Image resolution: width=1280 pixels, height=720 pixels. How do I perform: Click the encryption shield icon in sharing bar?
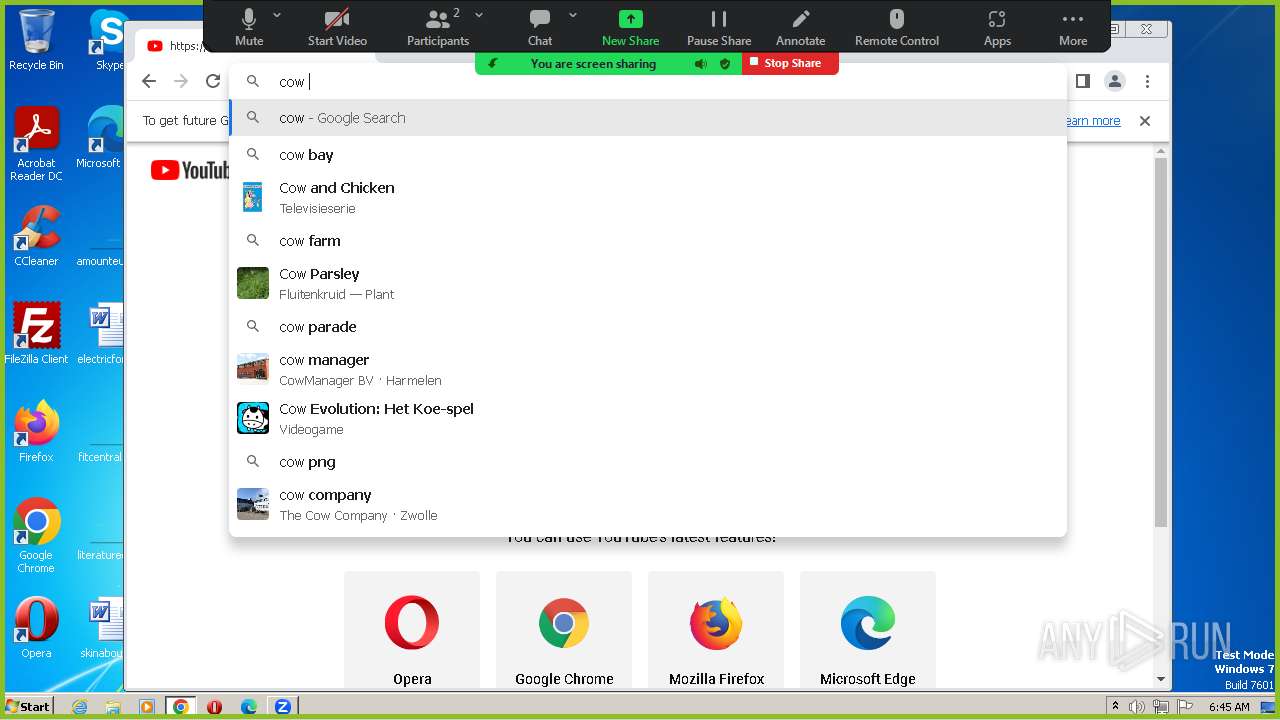pos(725,64)
